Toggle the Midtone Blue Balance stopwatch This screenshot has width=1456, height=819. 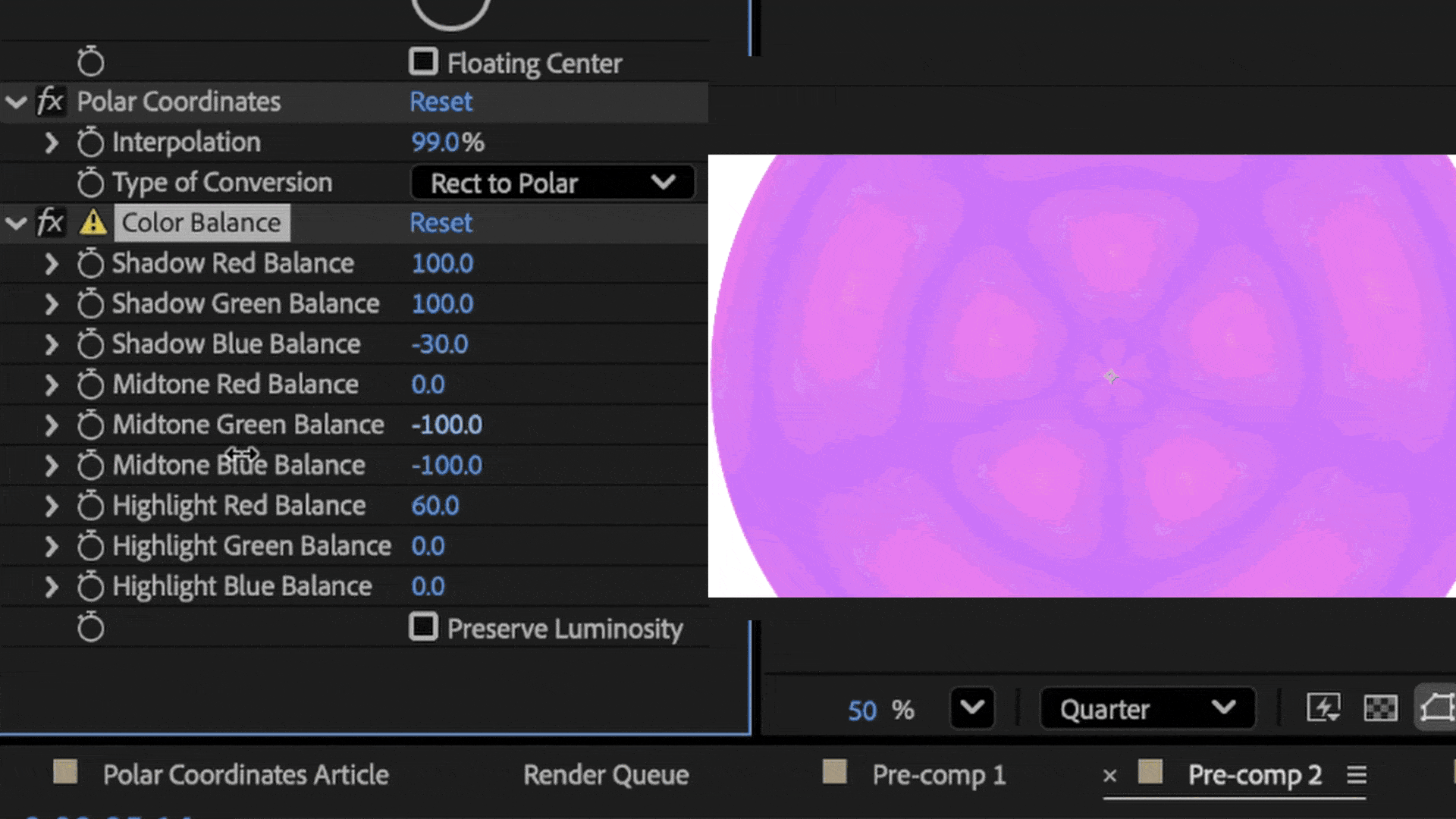pyautogui.click(x=90, y=464)
